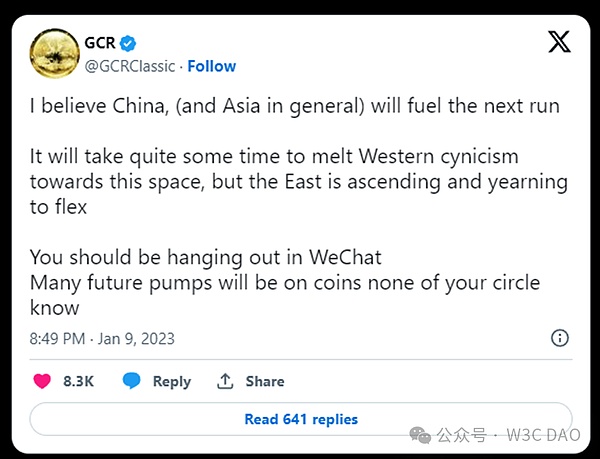Click the X logo in the corner
Image resolution: width=600 pixels, height=459 pixels.
(560, 43)
